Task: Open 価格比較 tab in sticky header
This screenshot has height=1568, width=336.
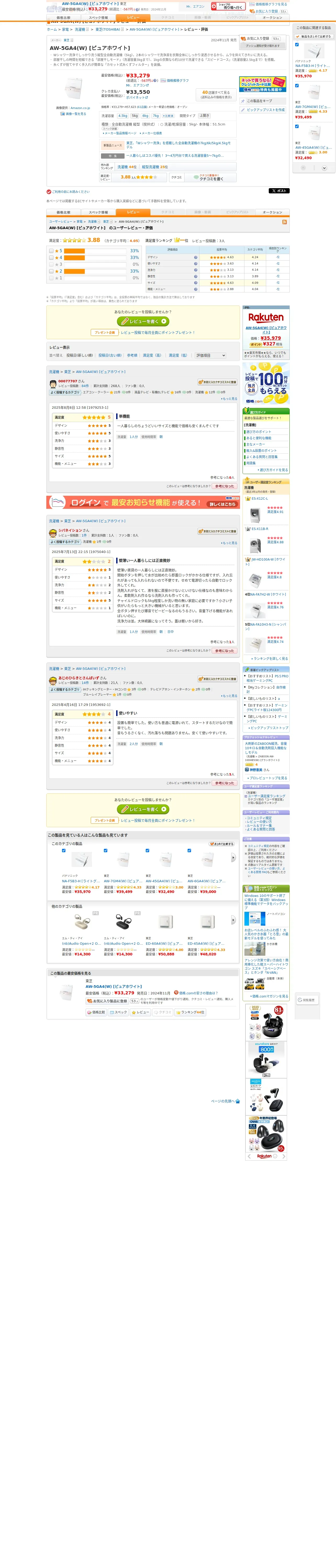Action: pyautogui.click(x=63, y=18)
